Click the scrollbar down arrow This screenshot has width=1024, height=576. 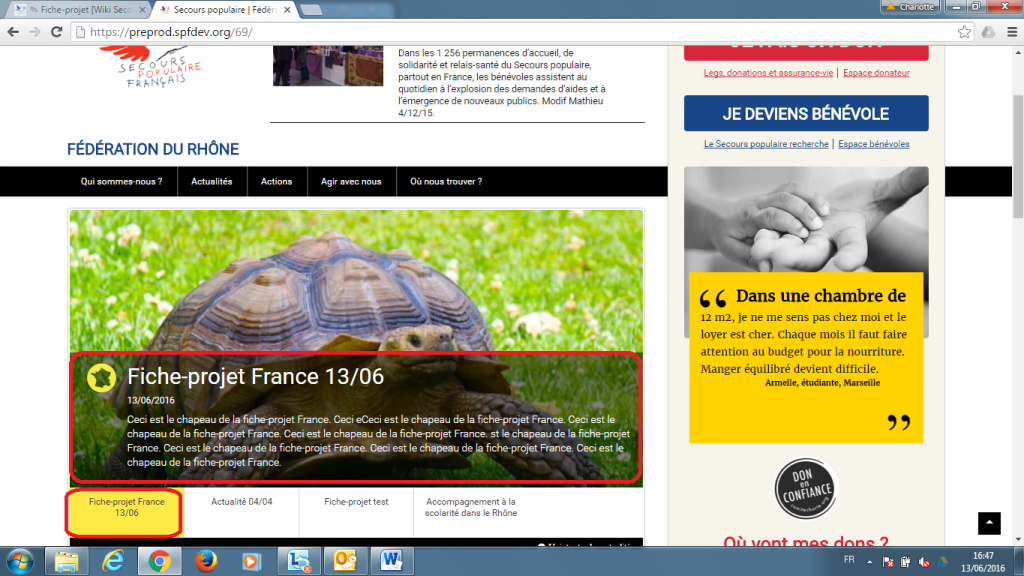click(1018, 540)
